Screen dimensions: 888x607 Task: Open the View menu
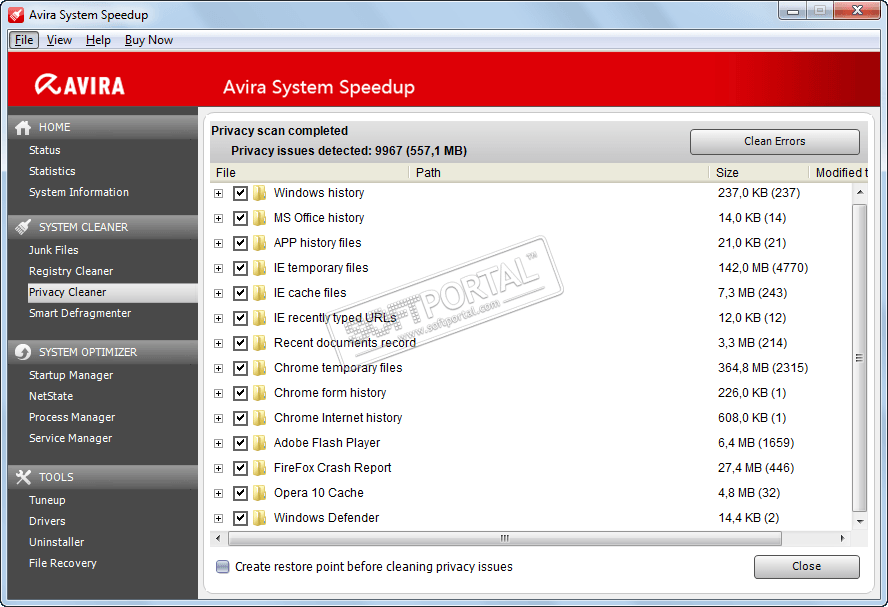59,40
